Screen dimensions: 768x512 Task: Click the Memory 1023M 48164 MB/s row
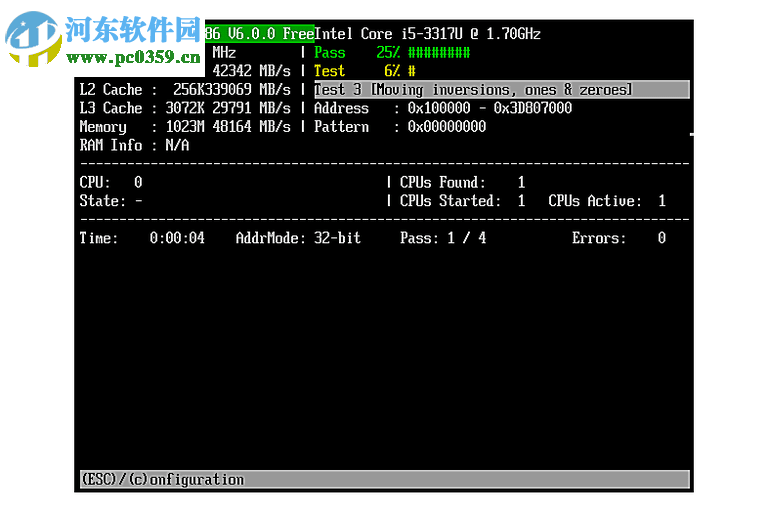[x=185, y=127]
